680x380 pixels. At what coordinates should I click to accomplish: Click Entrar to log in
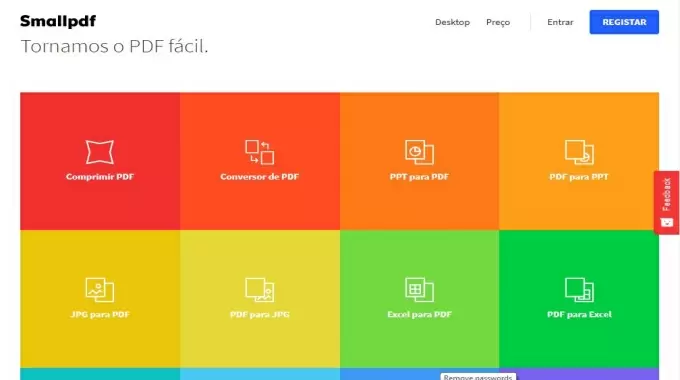[560, 22]
